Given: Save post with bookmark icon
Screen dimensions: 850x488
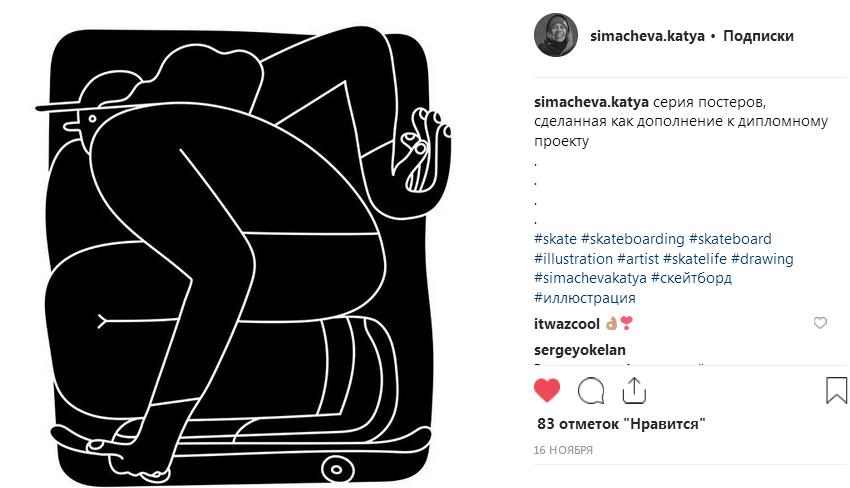Looking at the screenshot, I should click(836, 390).
